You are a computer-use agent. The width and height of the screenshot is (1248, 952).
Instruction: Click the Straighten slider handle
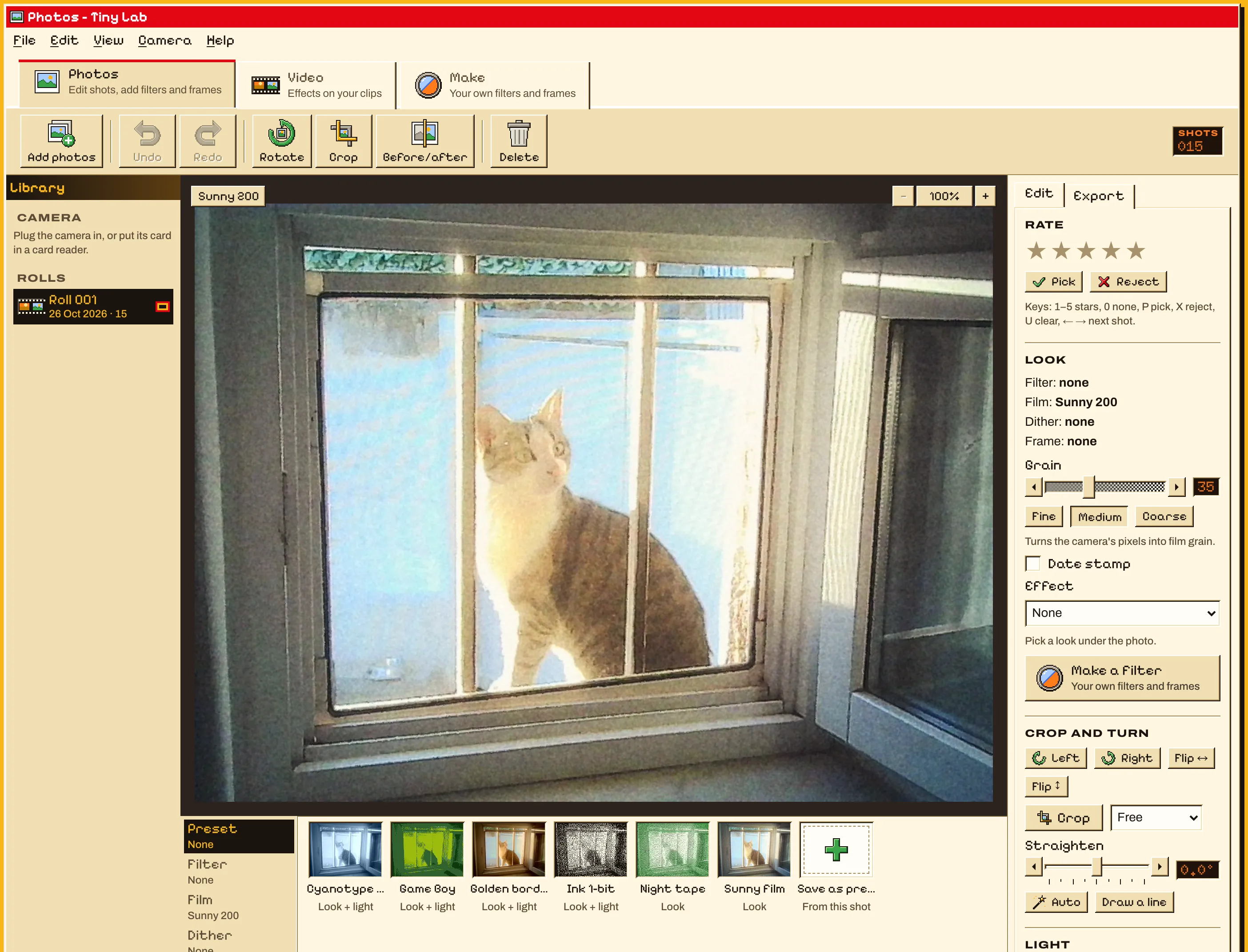point(1097,866)
